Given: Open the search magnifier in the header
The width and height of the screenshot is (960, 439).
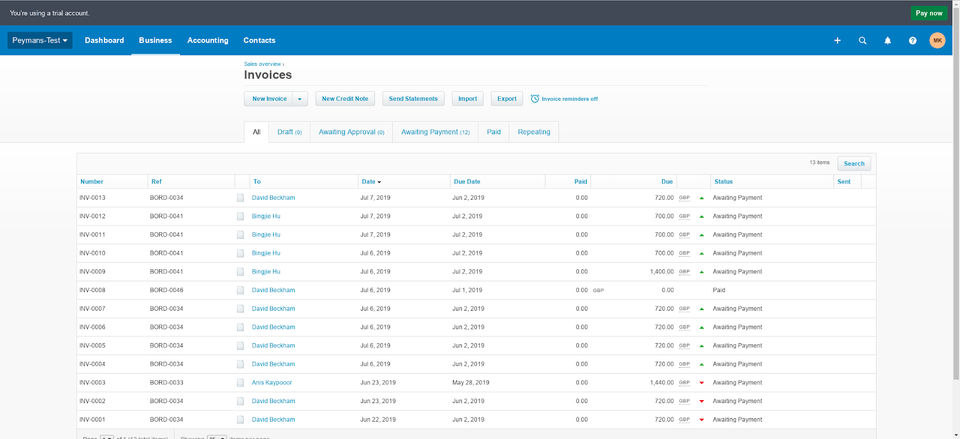Looking at the screenshot, I should 863,40.
